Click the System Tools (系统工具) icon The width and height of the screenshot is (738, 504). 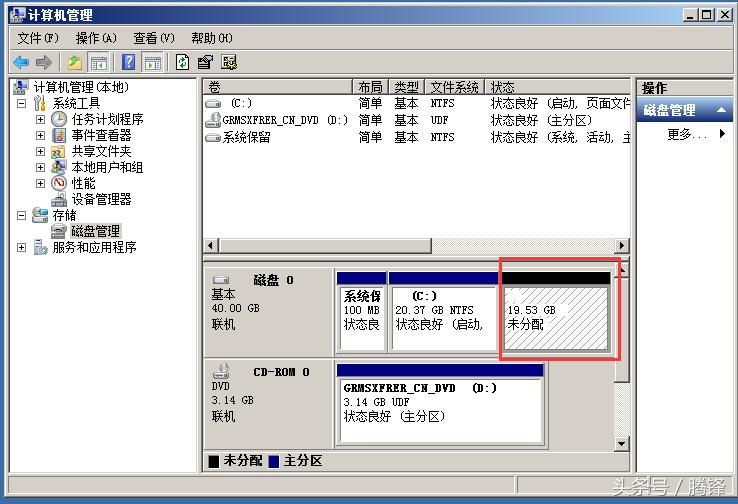coord(40,103)
